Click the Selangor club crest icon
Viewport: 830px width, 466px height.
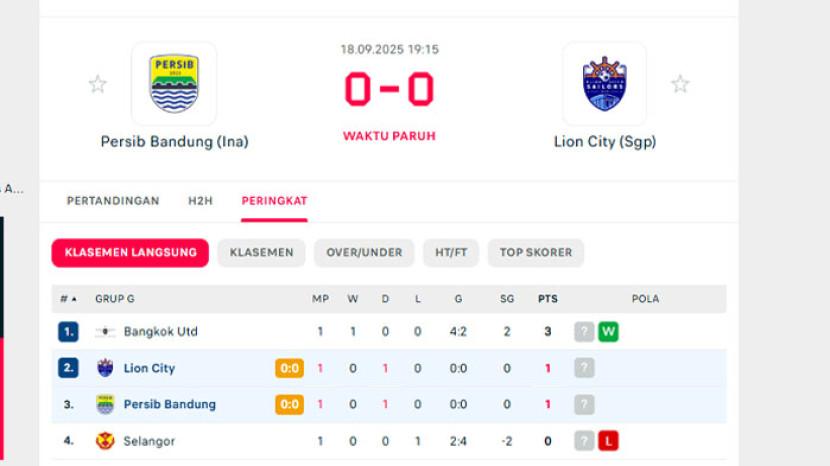pyautogui.click(x=105, y=441)
